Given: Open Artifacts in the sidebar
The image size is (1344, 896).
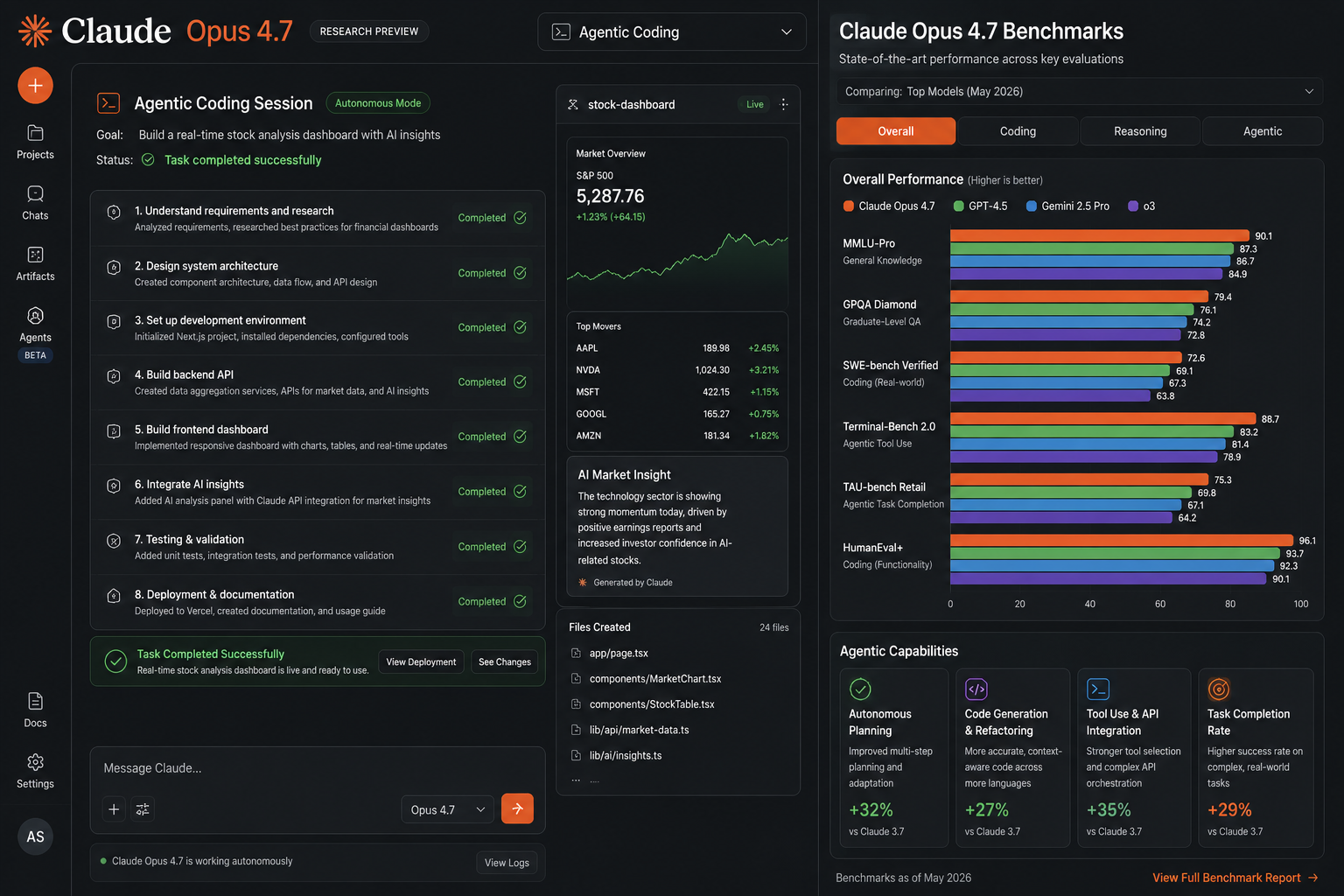Looking at the screenshot, I should (35, 263).
